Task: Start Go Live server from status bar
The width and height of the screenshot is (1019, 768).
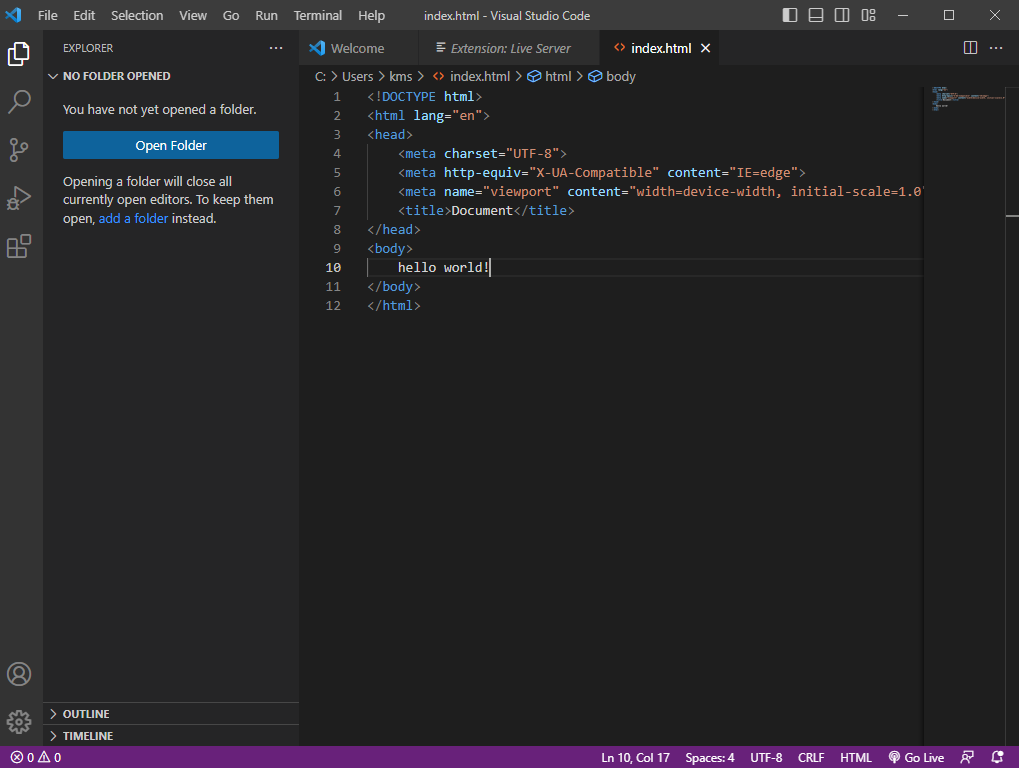Action: tap(916, 757)
